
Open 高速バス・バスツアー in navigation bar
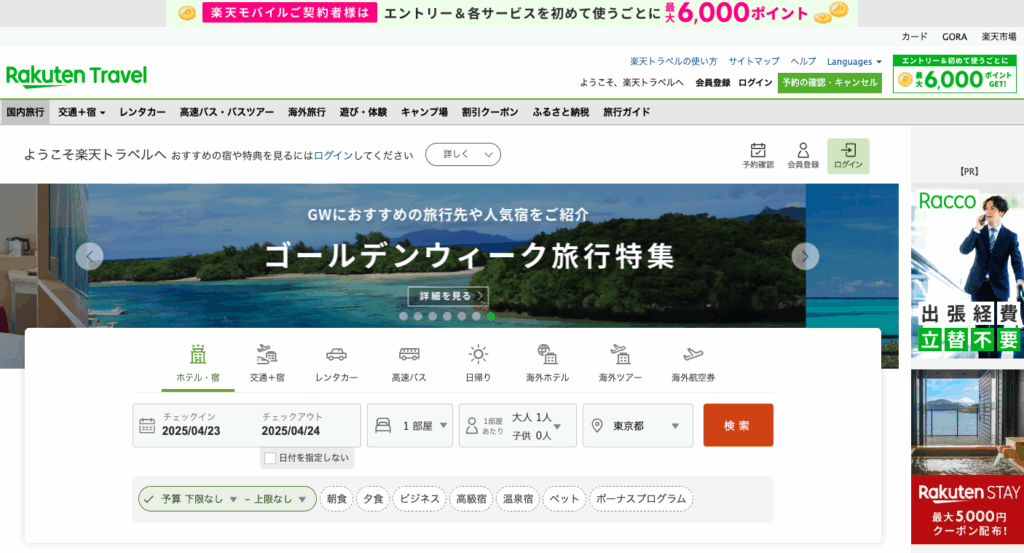(x=227, y=112)
